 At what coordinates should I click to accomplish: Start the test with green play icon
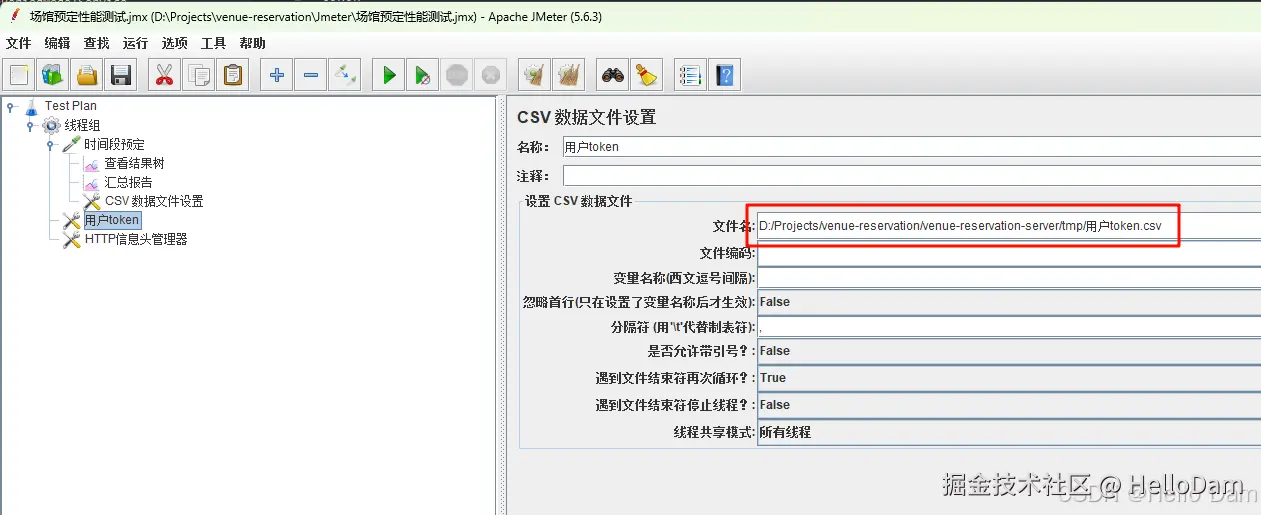[x=389, y=75]
